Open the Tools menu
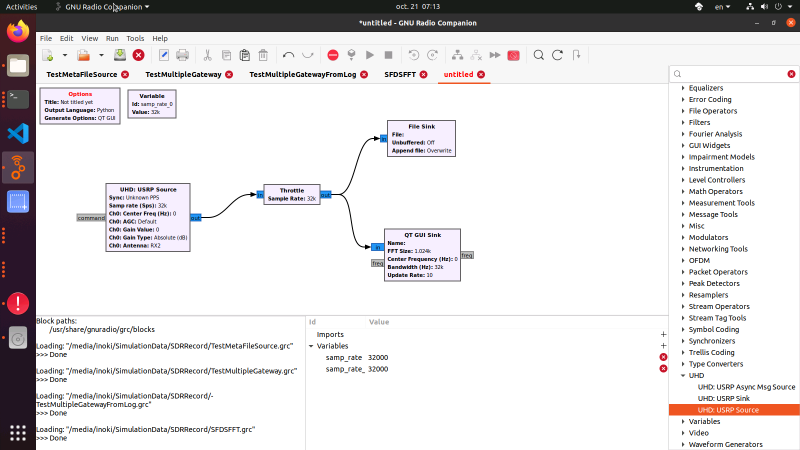The image size is (800, 450). click(135, 38)
